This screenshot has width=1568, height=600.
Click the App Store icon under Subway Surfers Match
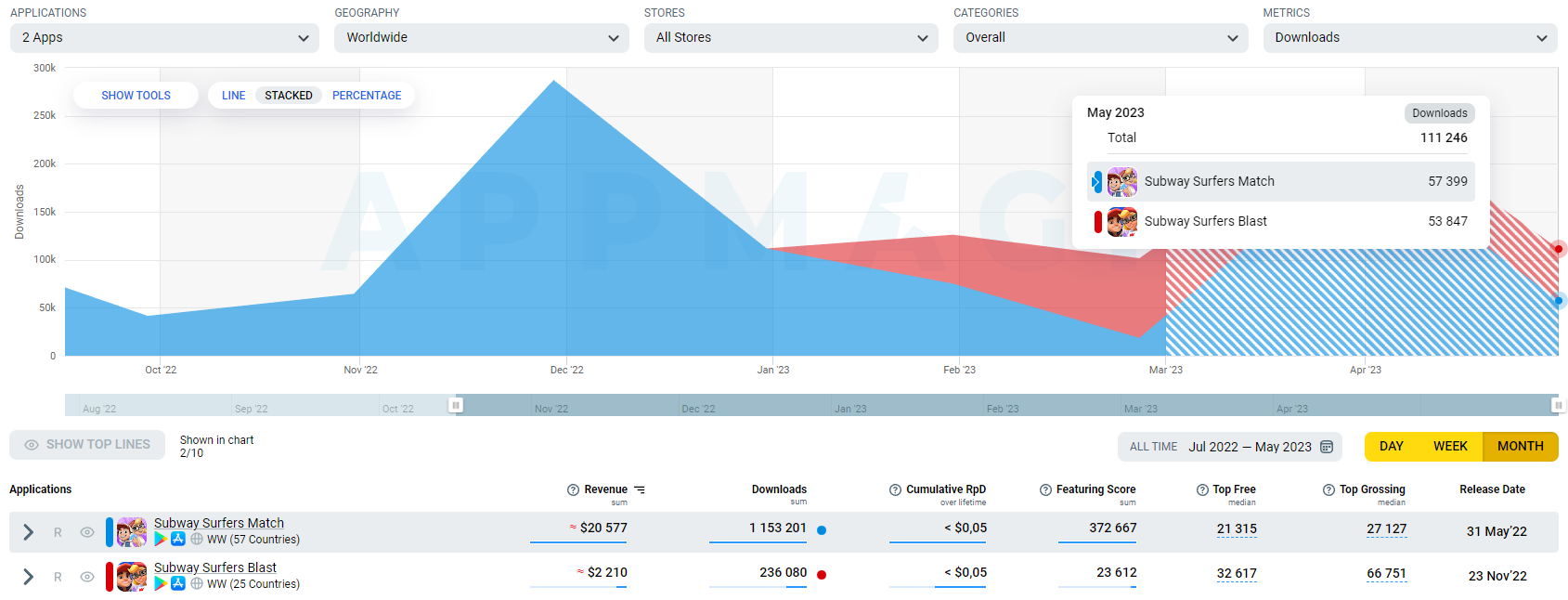tap(178, 539)
